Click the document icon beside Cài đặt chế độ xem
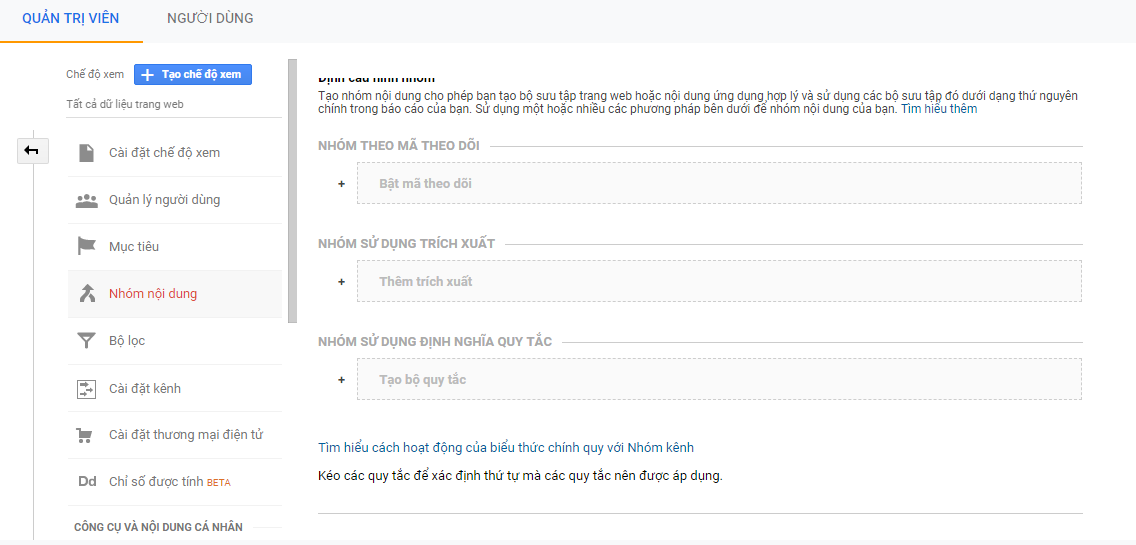The image size is (1136, 545). [86, 153]
